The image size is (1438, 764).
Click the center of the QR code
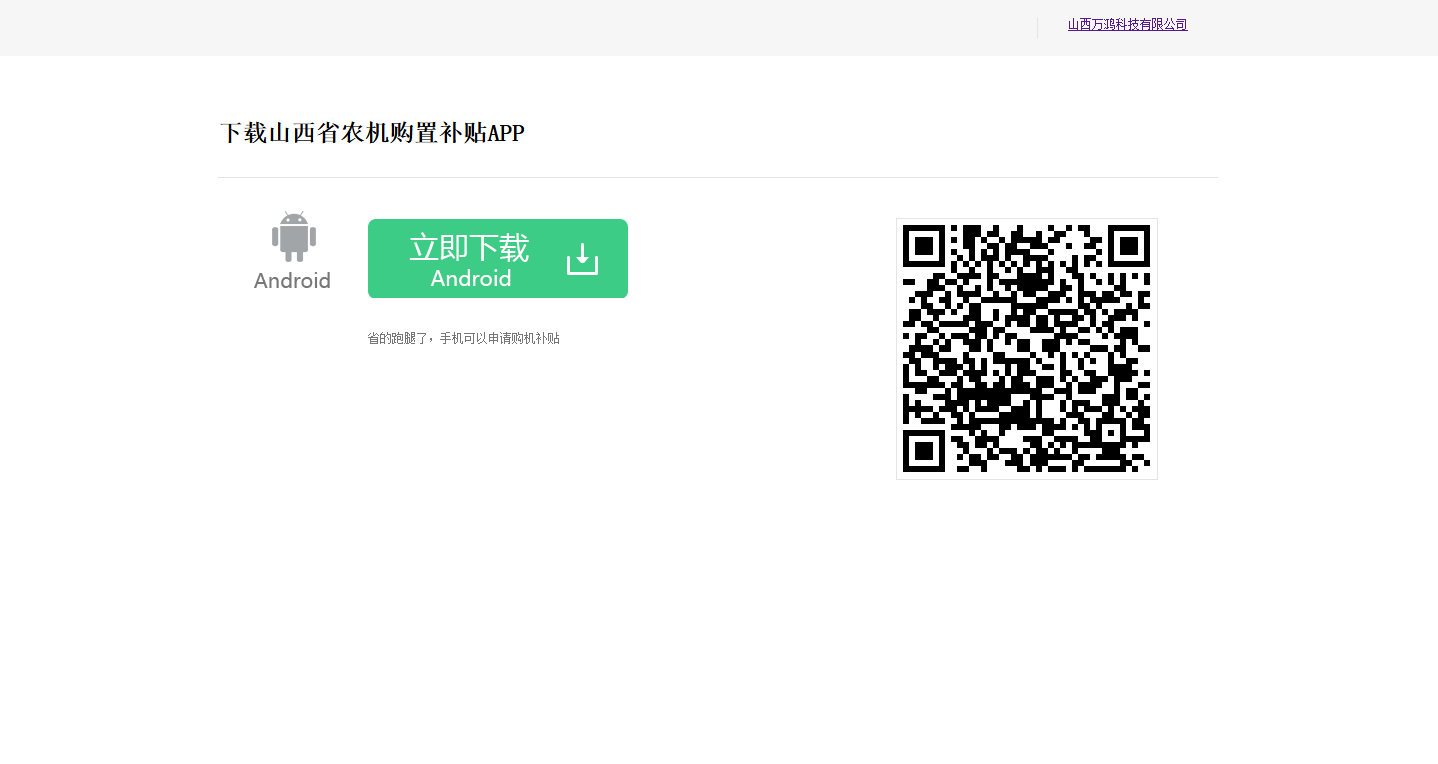[1026, 348]
